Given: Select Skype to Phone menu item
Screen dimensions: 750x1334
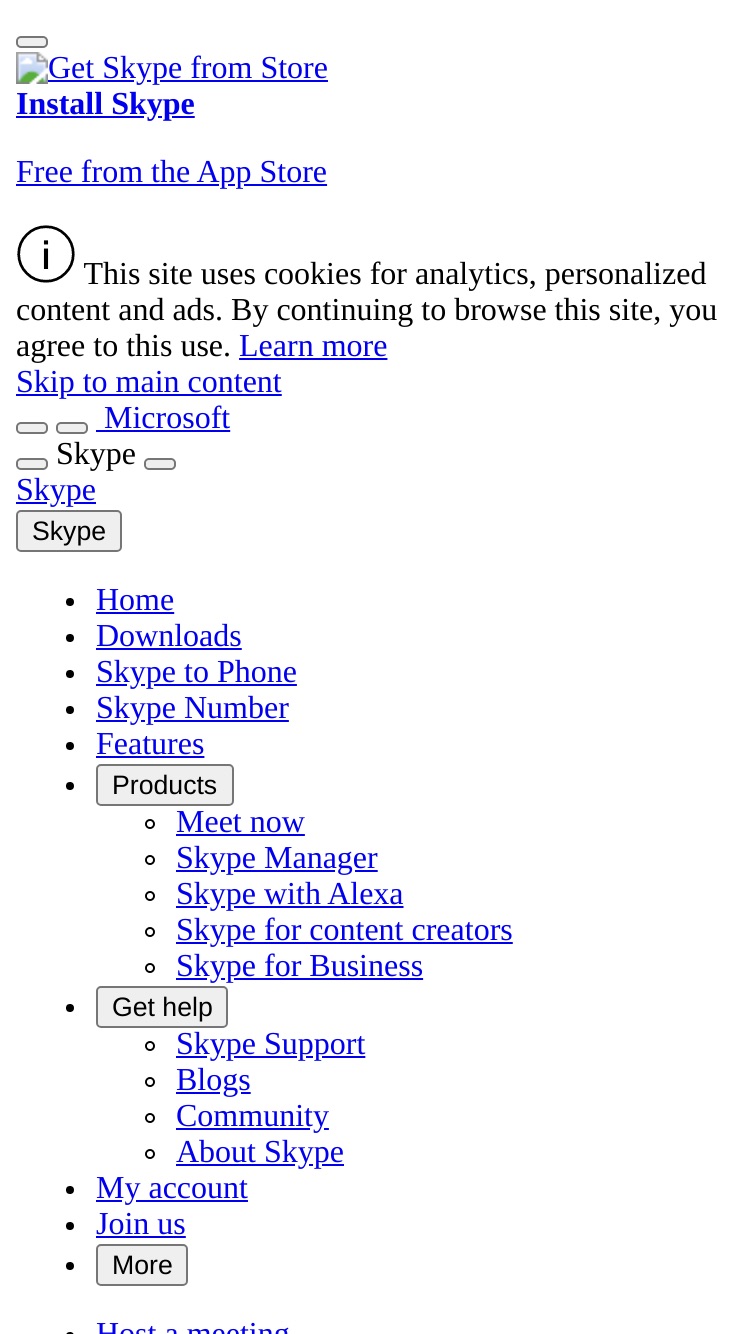Looking at the screenshot, I should (x=196, y=672).
